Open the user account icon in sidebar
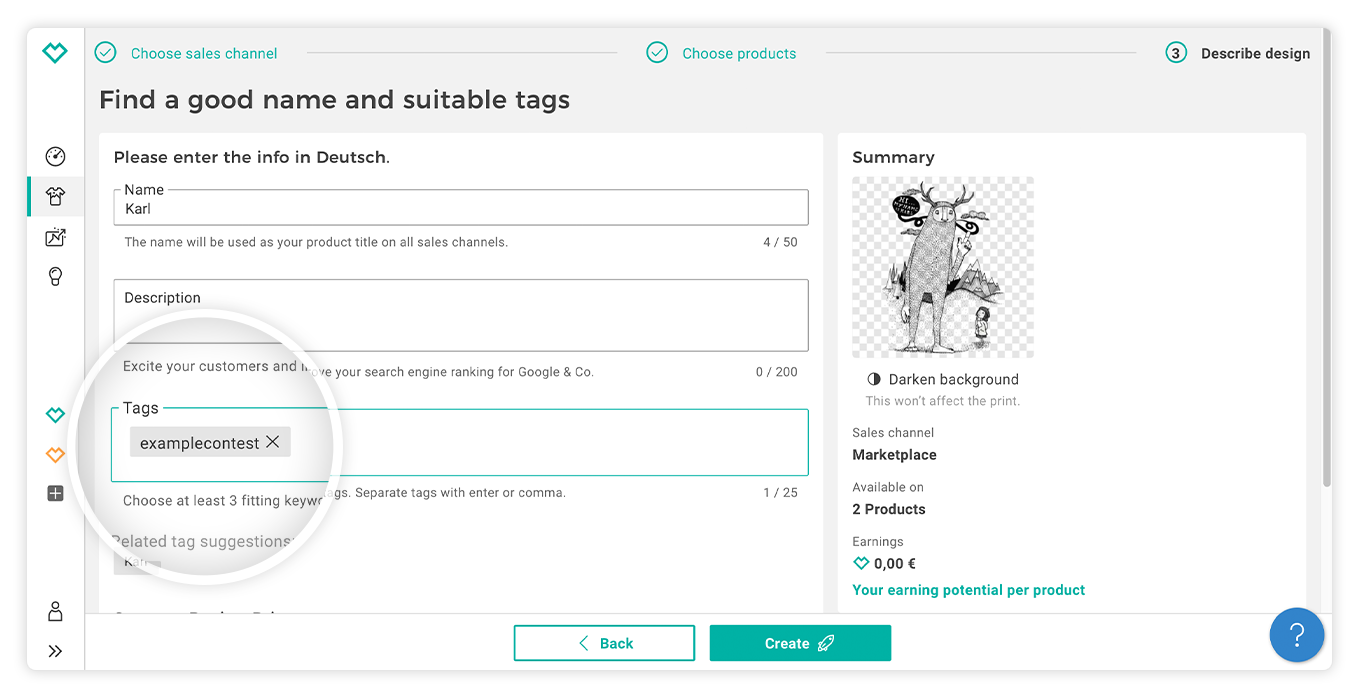The image size is (1355, 698). (56, 611)
